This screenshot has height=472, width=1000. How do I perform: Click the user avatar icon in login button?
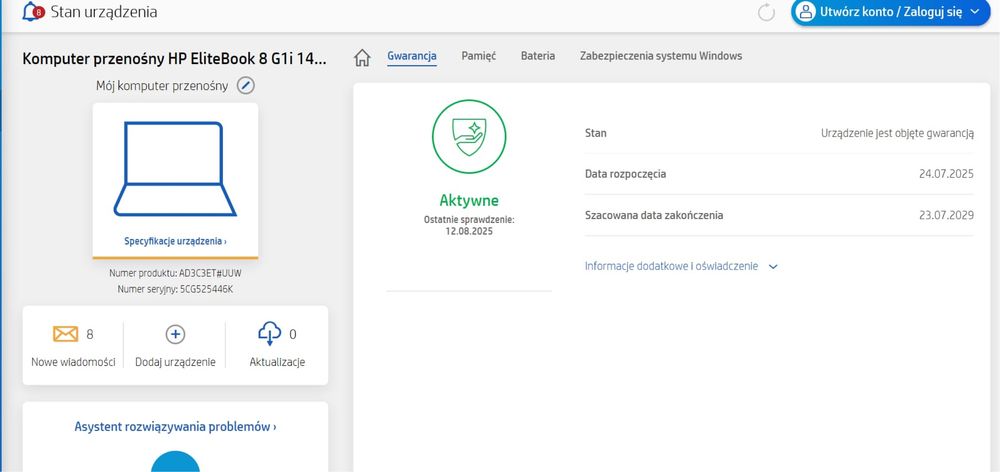(807, 11)
